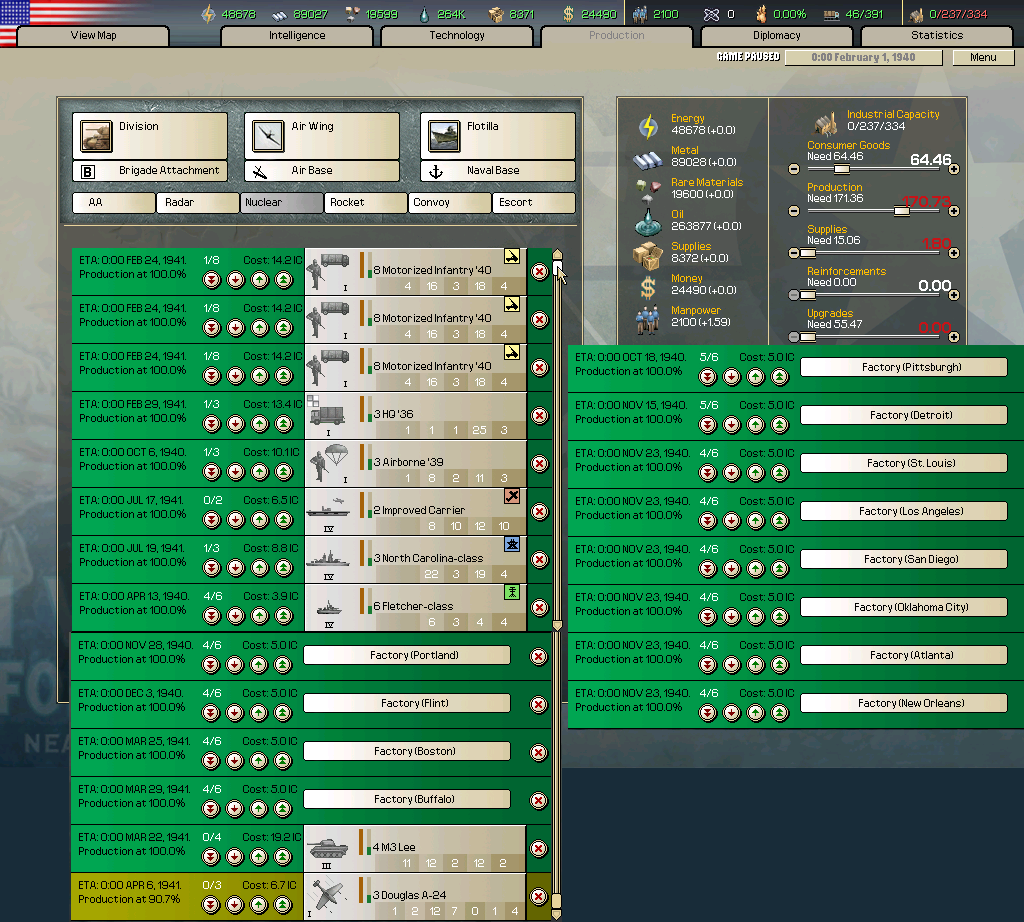The height and width of the screenshot is (922, 1024).
Task: Move Factory (Oklahoma City) order down one
Action: tap(731, 617)
